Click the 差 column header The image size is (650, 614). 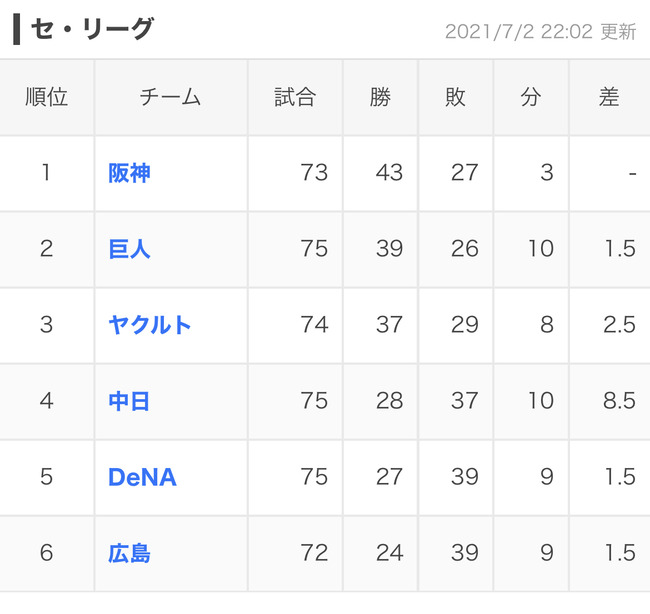[x=609, y=97]
